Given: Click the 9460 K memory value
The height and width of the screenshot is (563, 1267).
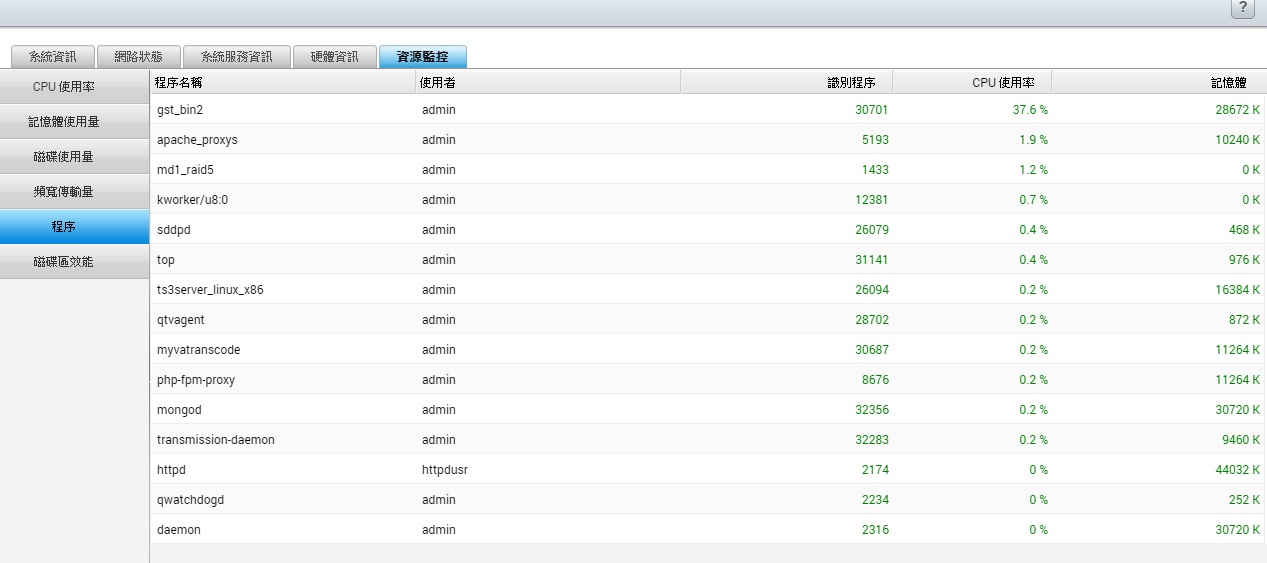Looking at the screenshot, I should pyautogui.click(x=1241, y=440).
